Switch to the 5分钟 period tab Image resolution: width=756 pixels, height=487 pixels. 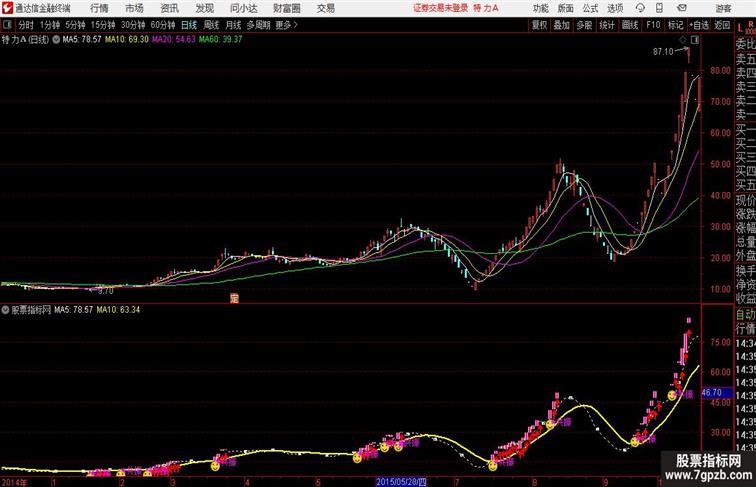75,25
